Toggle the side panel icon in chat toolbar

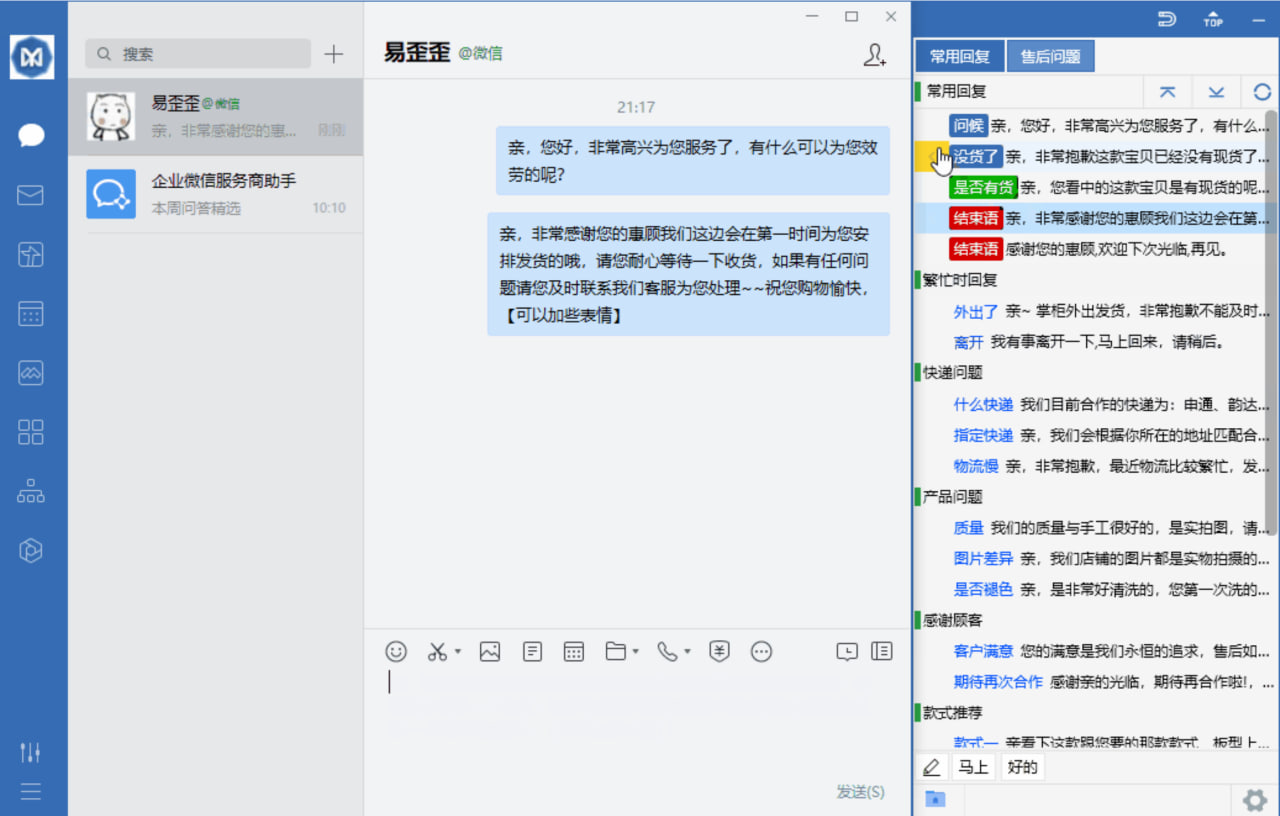[x=881, y=651]
